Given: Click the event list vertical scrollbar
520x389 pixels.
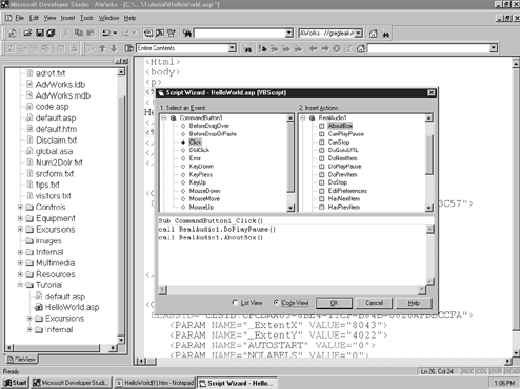Looking at the screenshot, I should click(291, 163).
